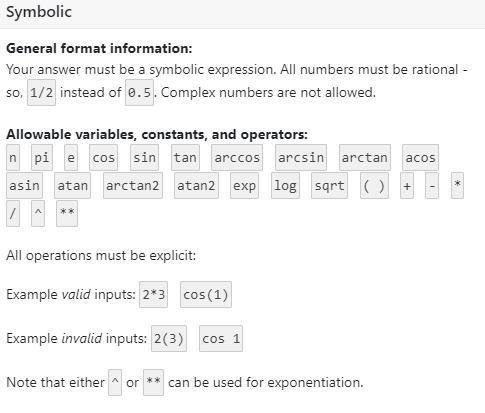Click the 'e' constant token
The width and height of the screenshot is (485, 413).
click(x=71, y=157)
